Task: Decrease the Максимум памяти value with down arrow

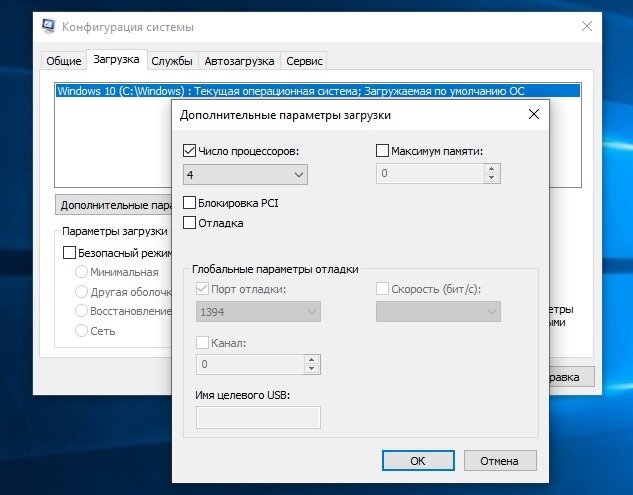Action: coord(491,178)
